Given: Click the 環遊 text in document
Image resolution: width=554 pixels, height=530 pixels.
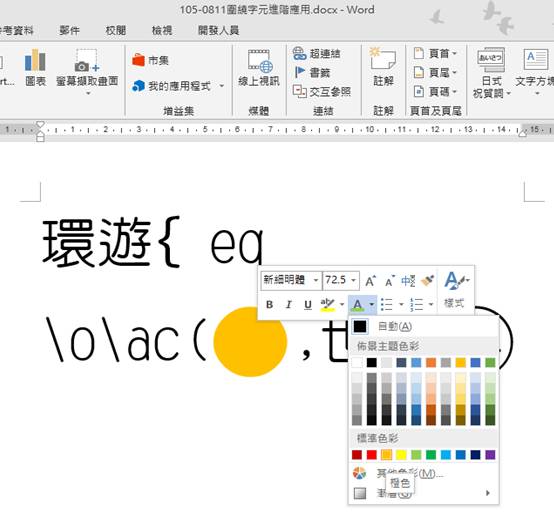Looking at the screenshot, I should pyautogui.click(x=97, y=242).
